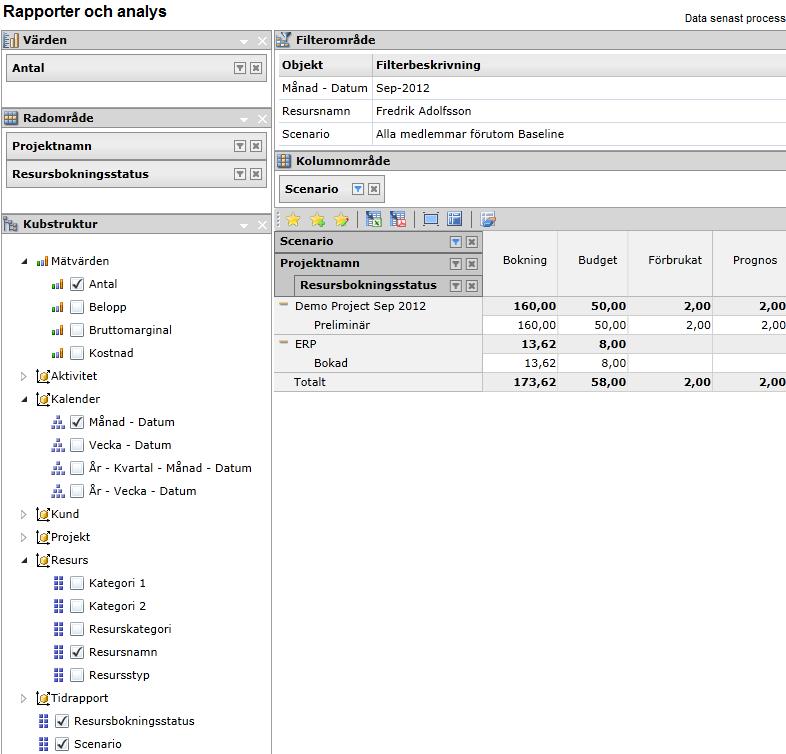786x754 pixels.
Task: Collapse the Demo Project Sep 2012 row
Action: 284,304
